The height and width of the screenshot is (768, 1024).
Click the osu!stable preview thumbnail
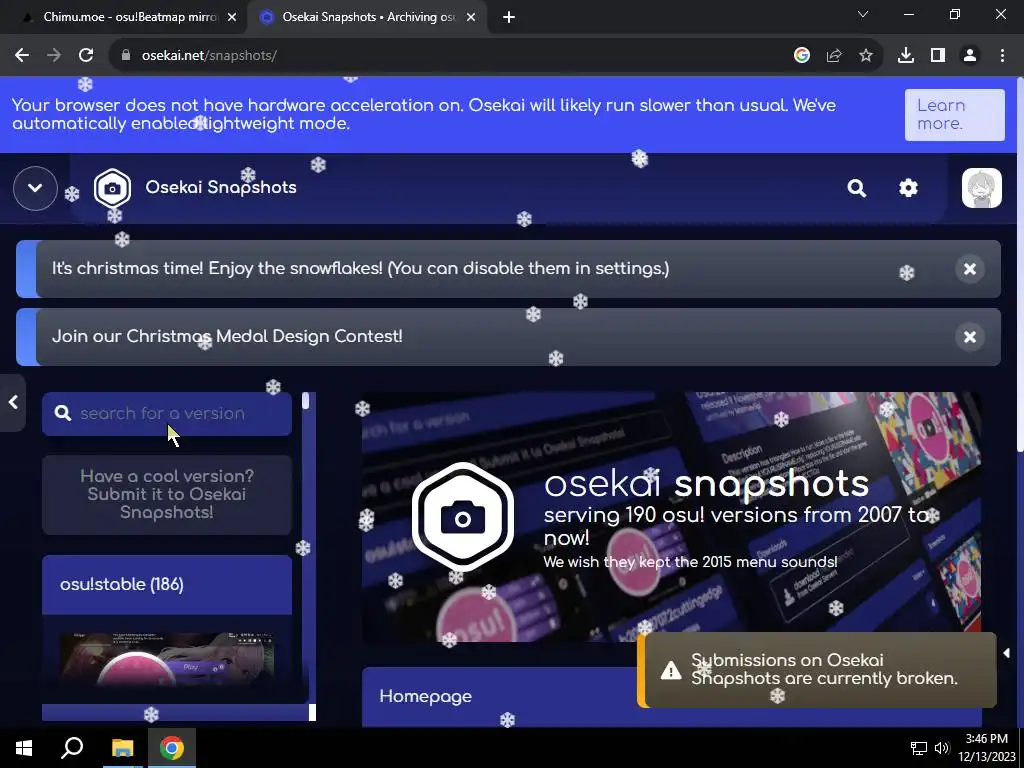167,658
